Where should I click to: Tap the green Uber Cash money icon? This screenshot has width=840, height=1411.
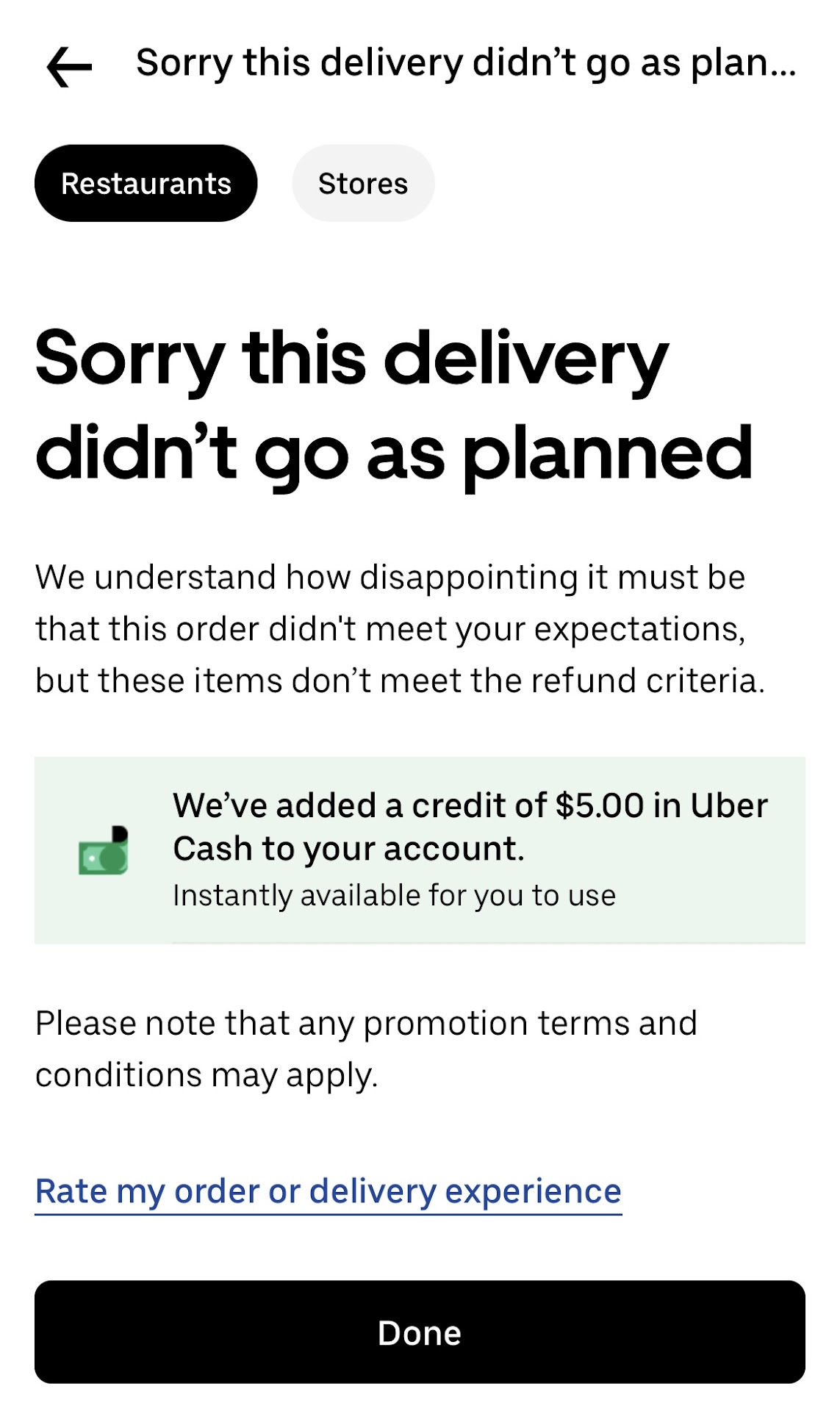[104, 851]
